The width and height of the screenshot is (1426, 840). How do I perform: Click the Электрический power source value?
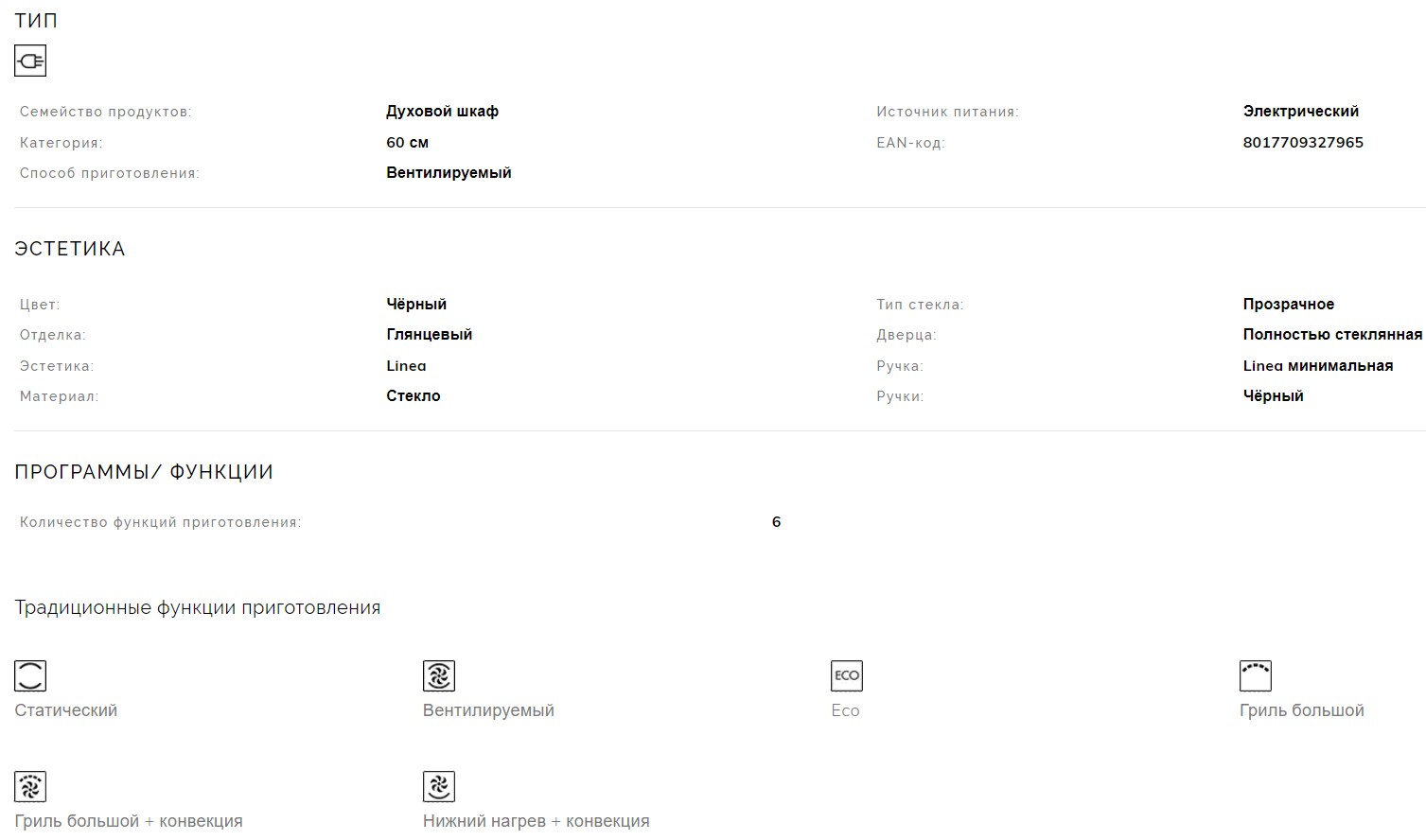pyautogui.click(x=1300, y=112)
